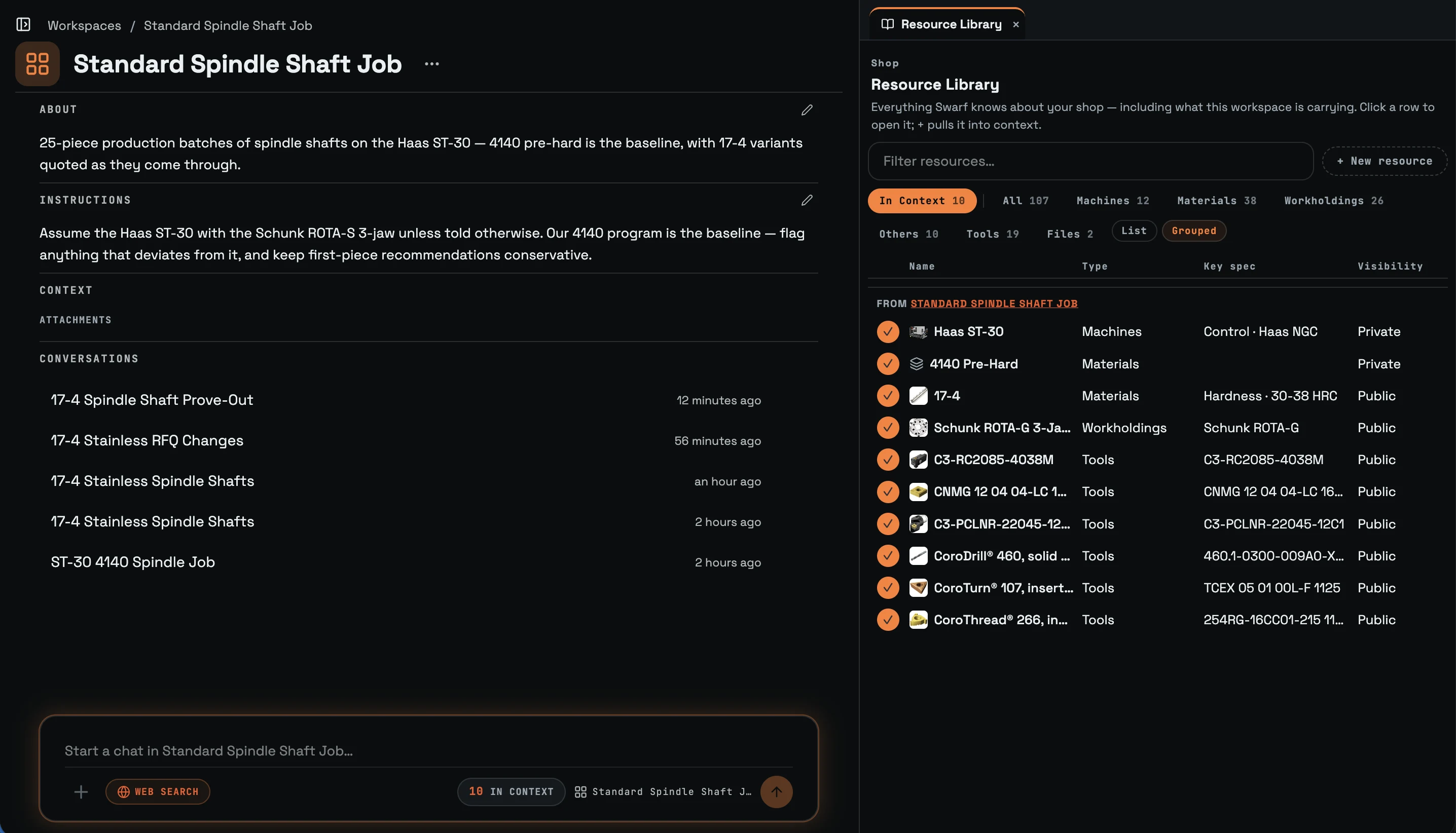This screenshot has width=1456, height=833.
Task: Click the 'Control · Haas NGC' key spec
Action: click(x=1260, y=332)
